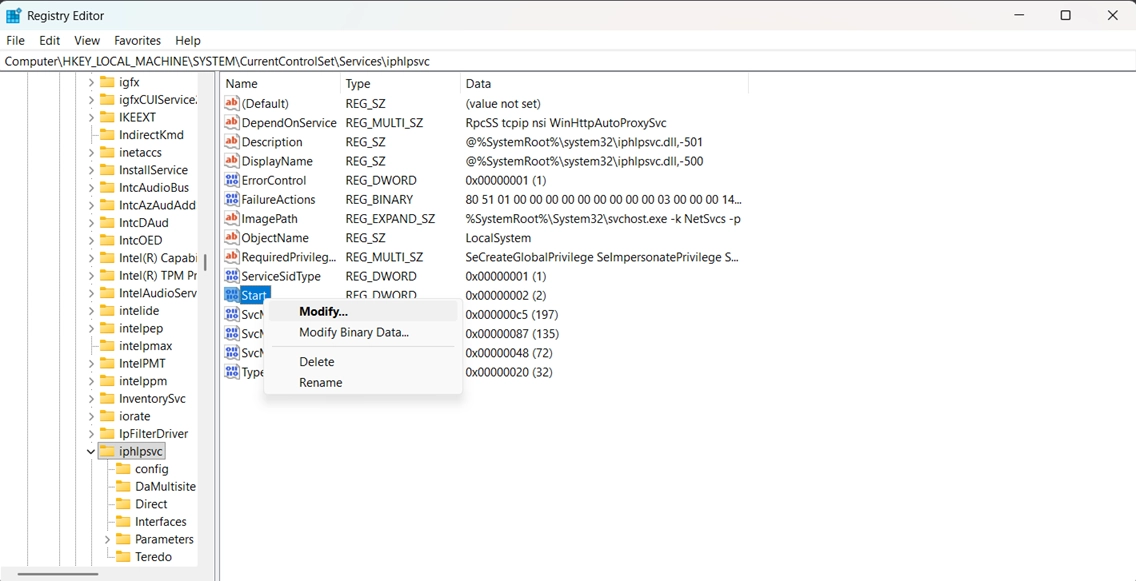
Task: Click the ErrorControl DWORD value icon
Action: 232,180
